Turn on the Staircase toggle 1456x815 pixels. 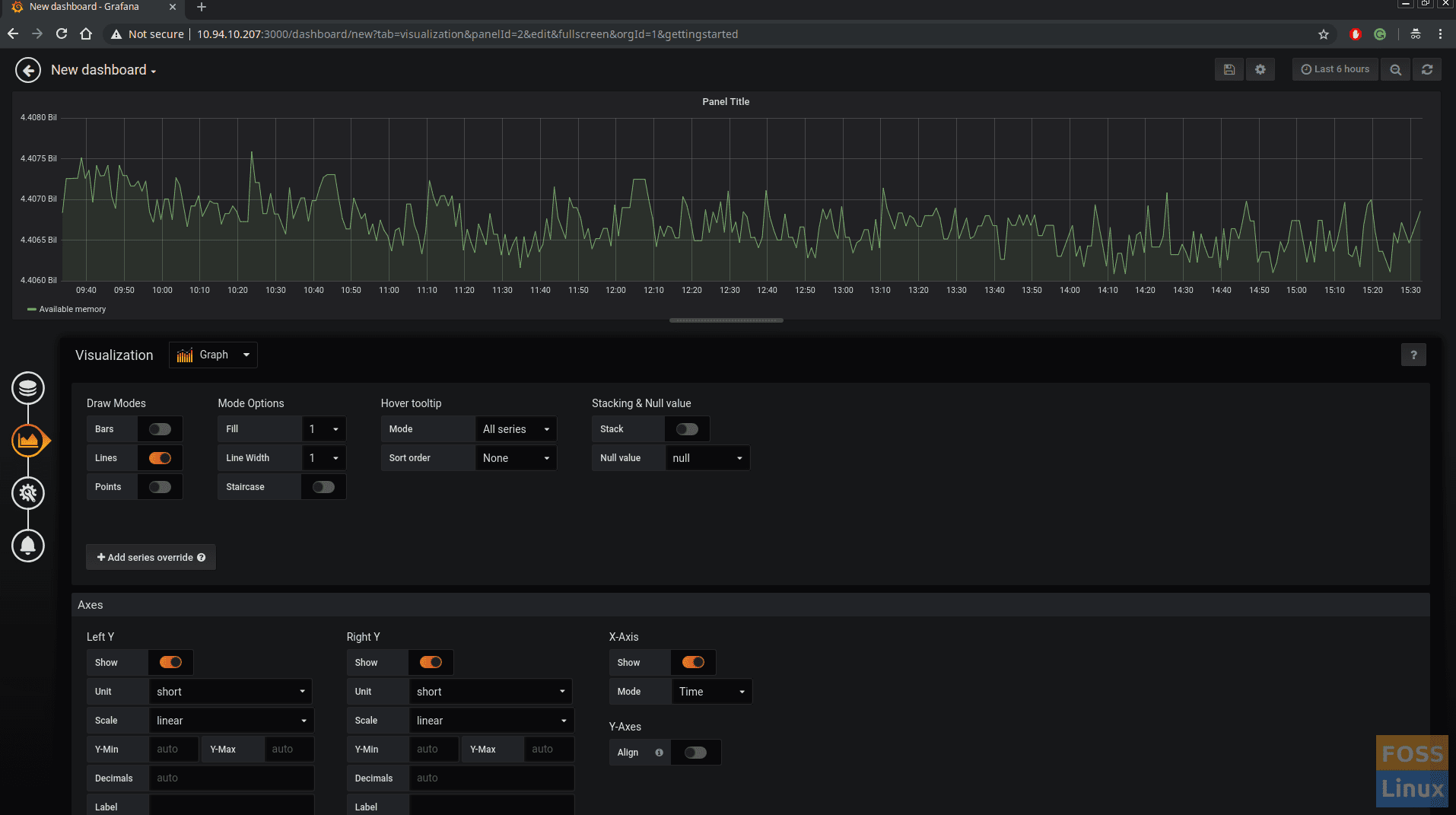[323, 487]
